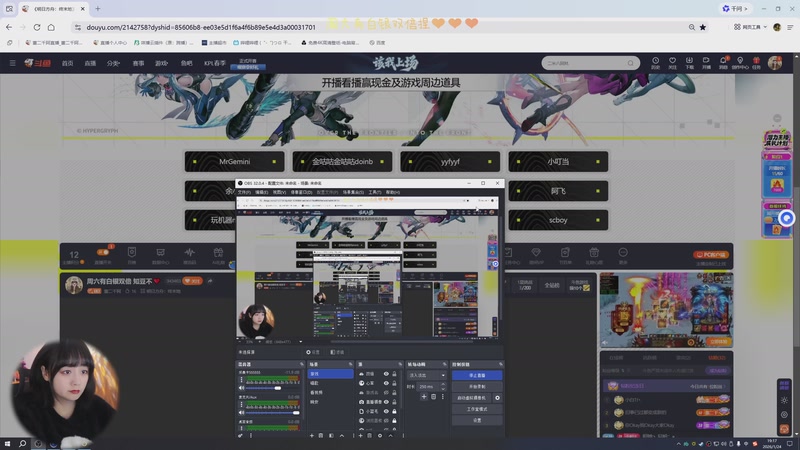Add a scene in OBS scenes panel
The height and width of the screenshot is (450, 800).
pos(312,436)
